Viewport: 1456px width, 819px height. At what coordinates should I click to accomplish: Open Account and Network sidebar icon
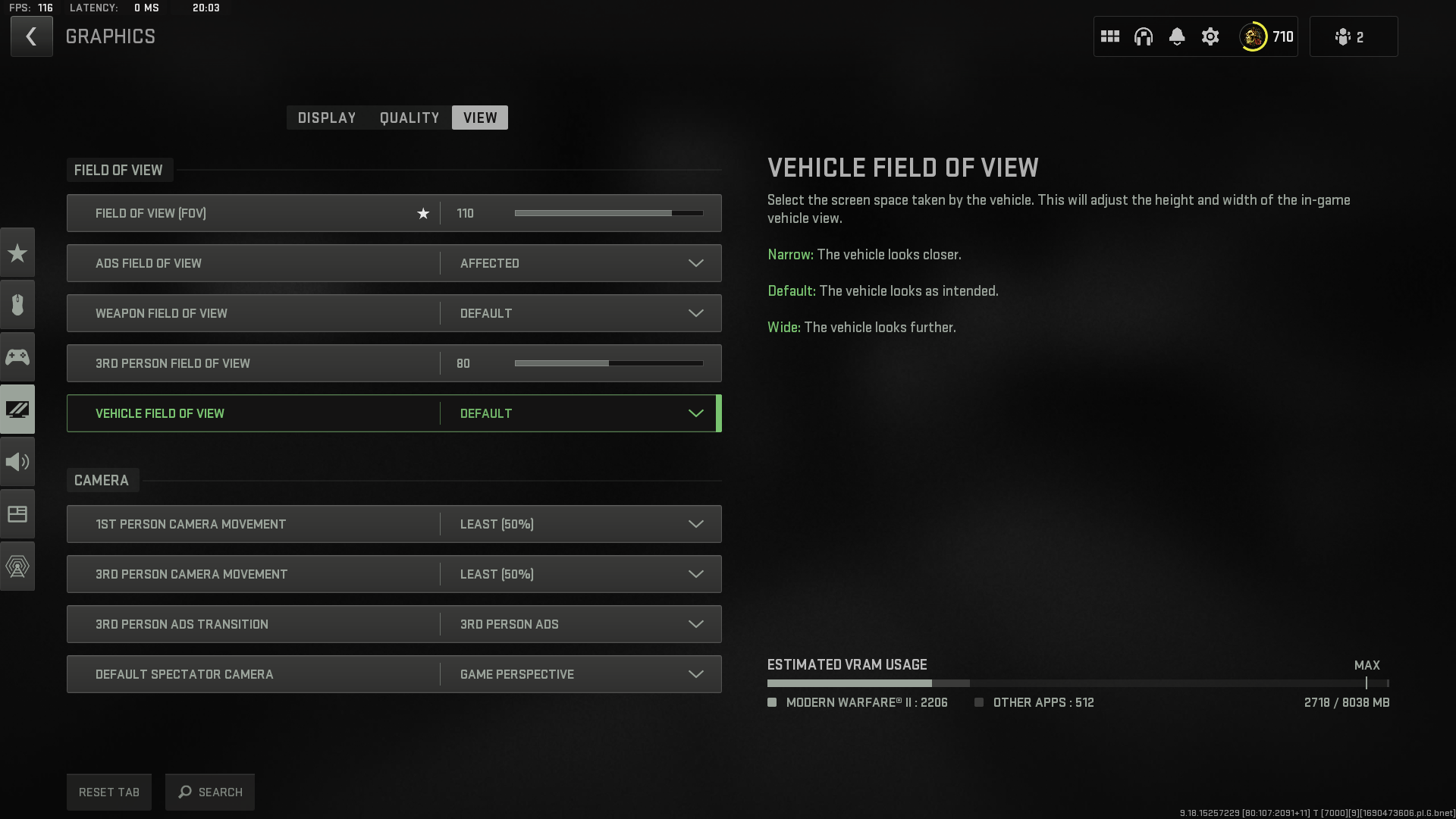tap(17, 566)
